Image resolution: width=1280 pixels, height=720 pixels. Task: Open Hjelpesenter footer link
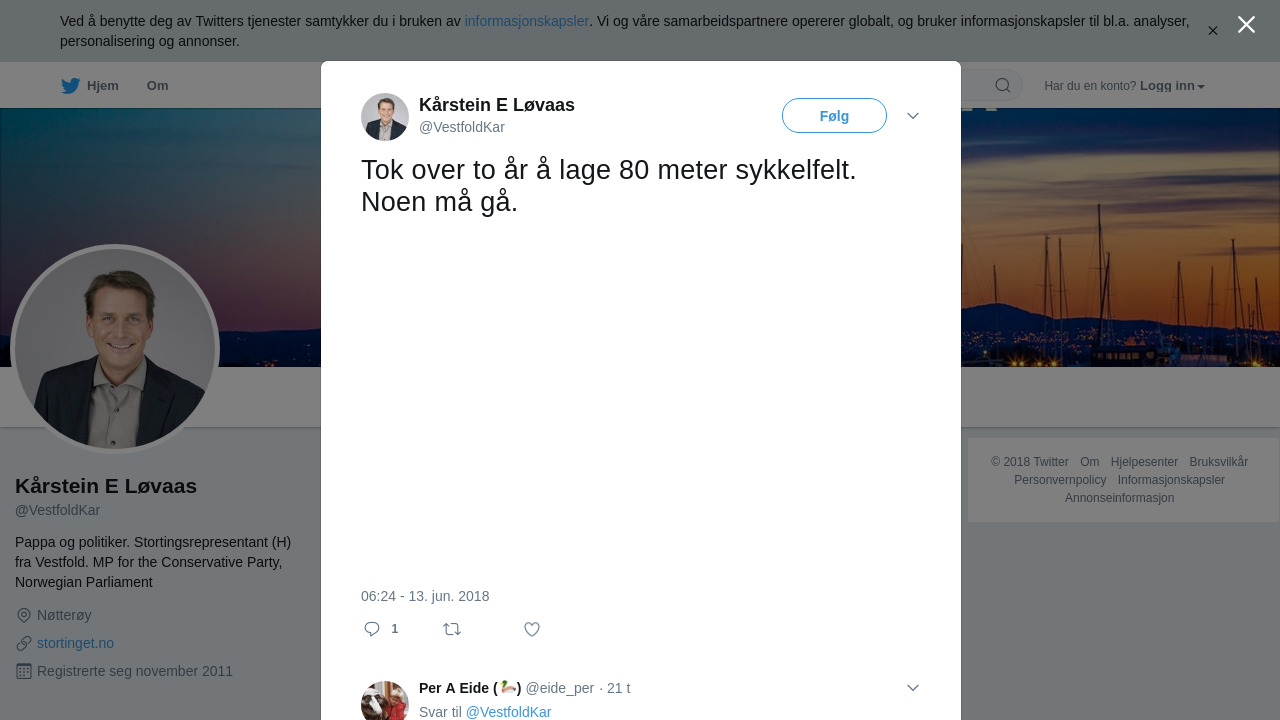pyautogui.click(x=1144, y=462)
